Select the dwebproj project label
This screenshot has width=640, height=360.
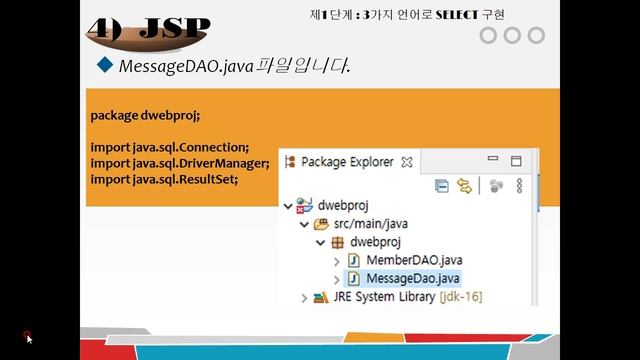click(343, 205)
